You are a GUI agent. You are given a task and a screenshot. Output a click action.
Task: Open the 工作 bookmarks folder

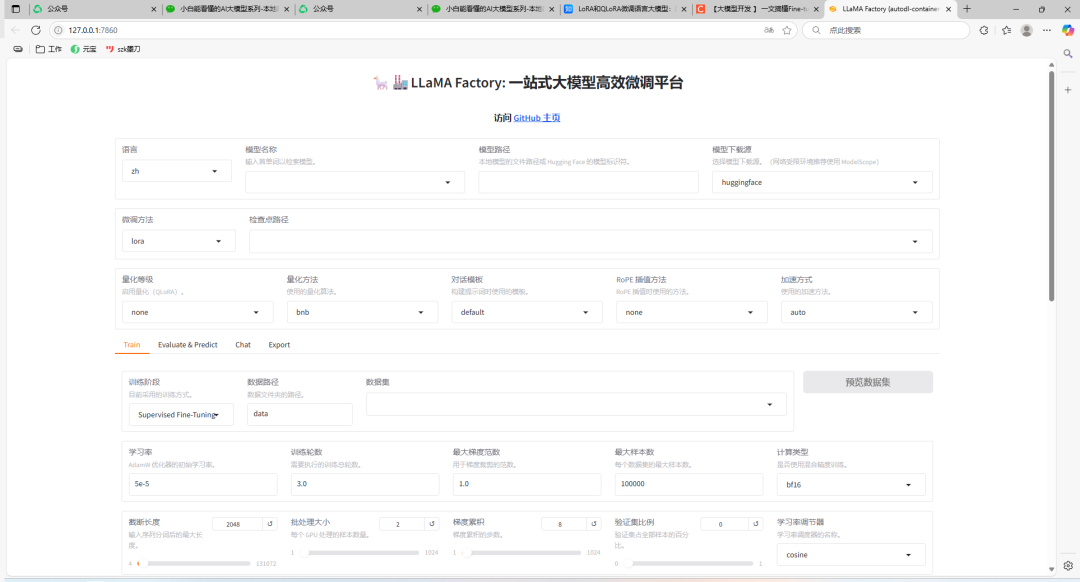[x=49, y=49]
